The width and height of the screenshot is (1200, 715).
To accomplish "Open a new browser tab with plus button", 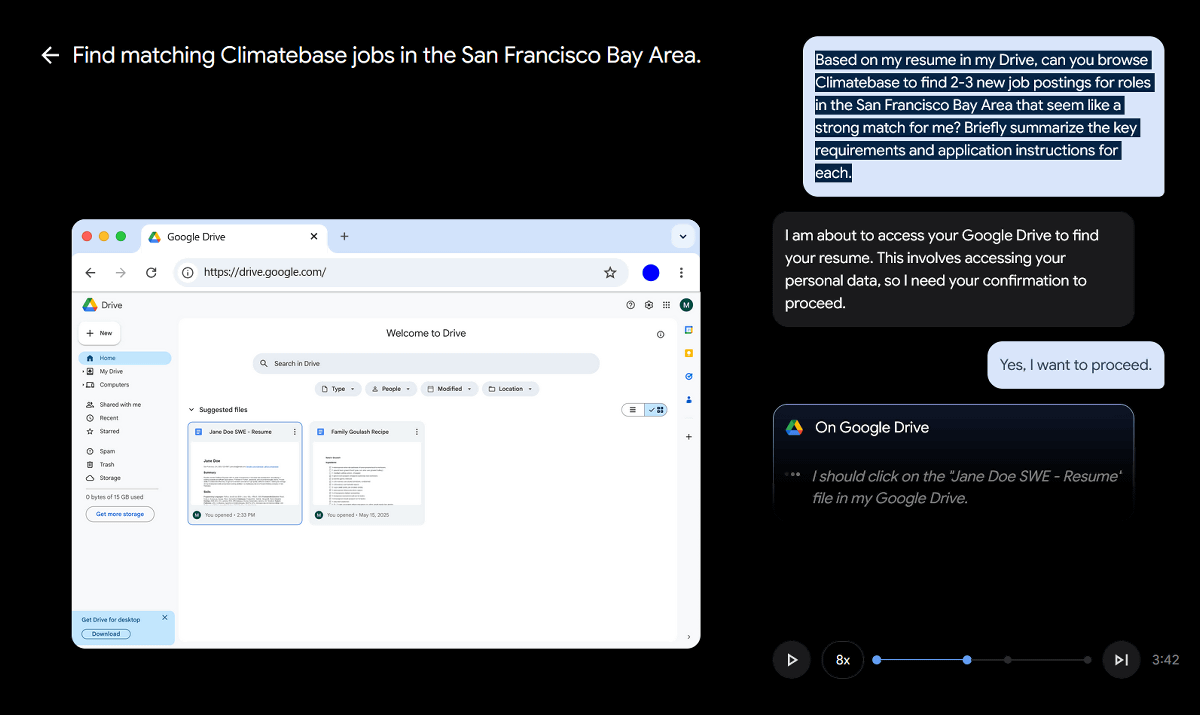I will [344, 236].
